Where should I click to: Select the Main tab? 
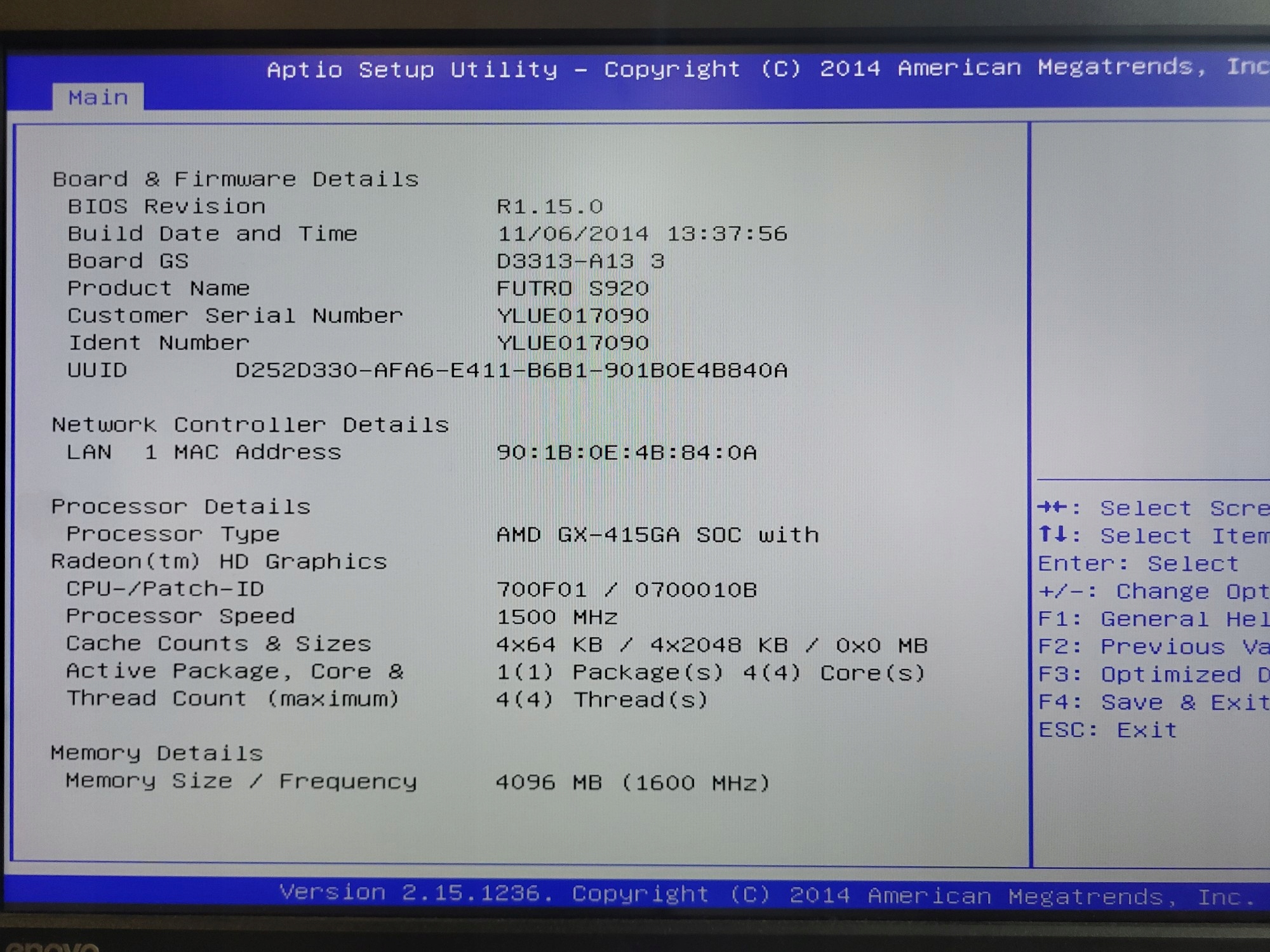pyautogui.click(x=98, y=98)
